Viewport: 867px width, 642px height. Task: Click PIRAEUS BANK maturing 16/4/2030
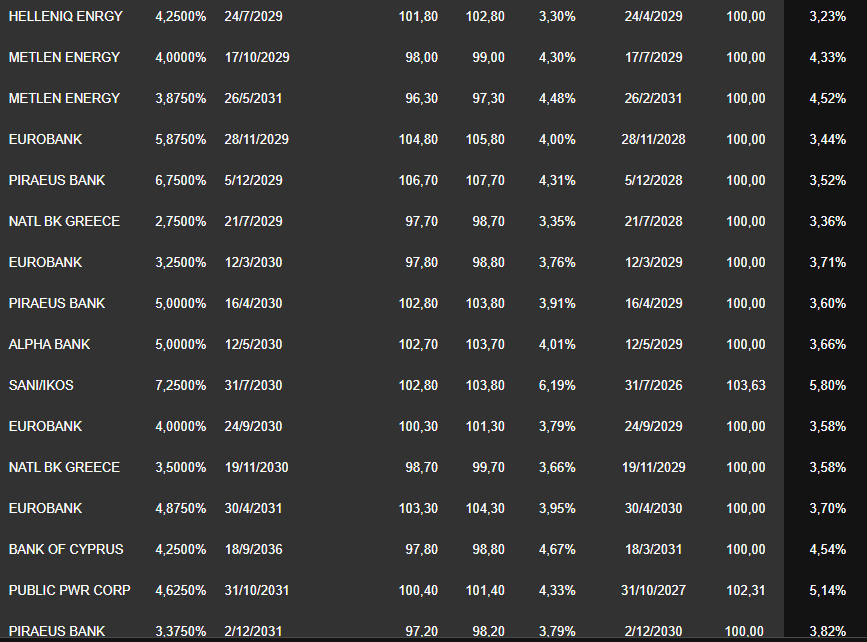coord(57,303)
